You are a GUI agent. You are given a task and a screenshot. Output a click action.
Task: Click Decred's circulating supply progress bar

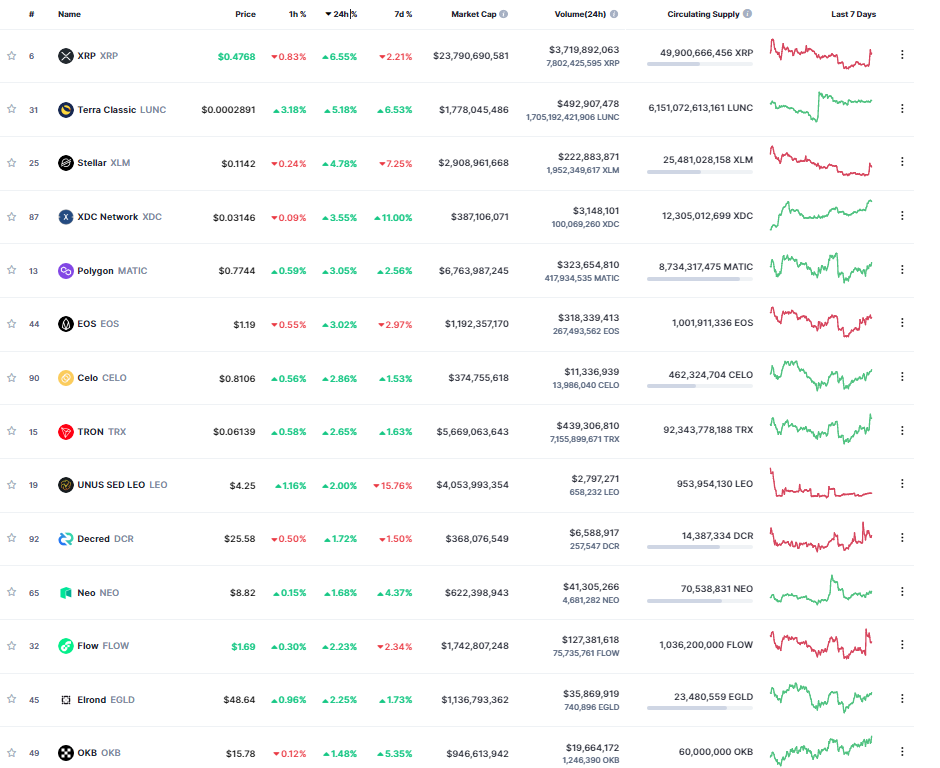tap(700, 547)
